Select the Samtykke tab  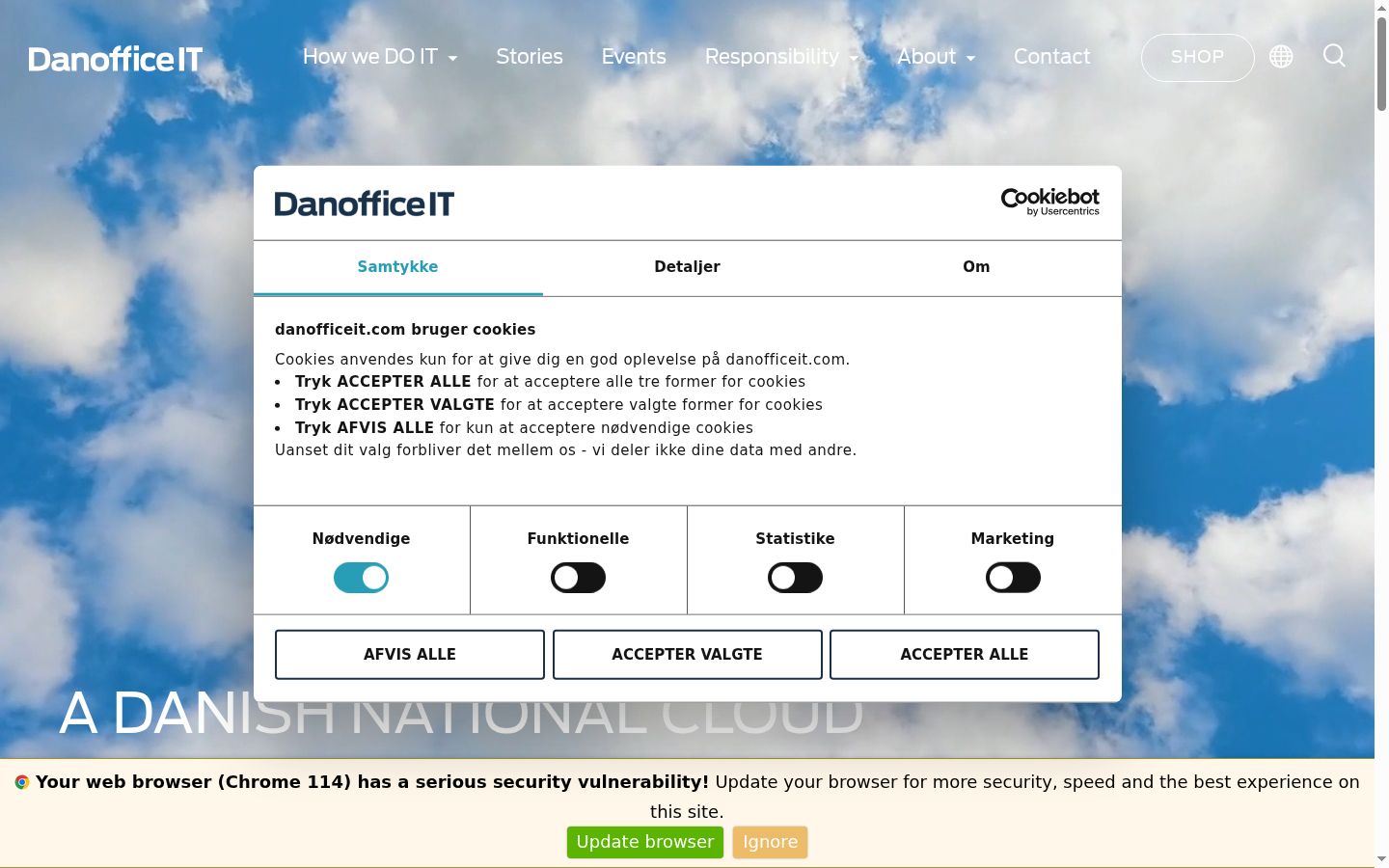(397, 267)
